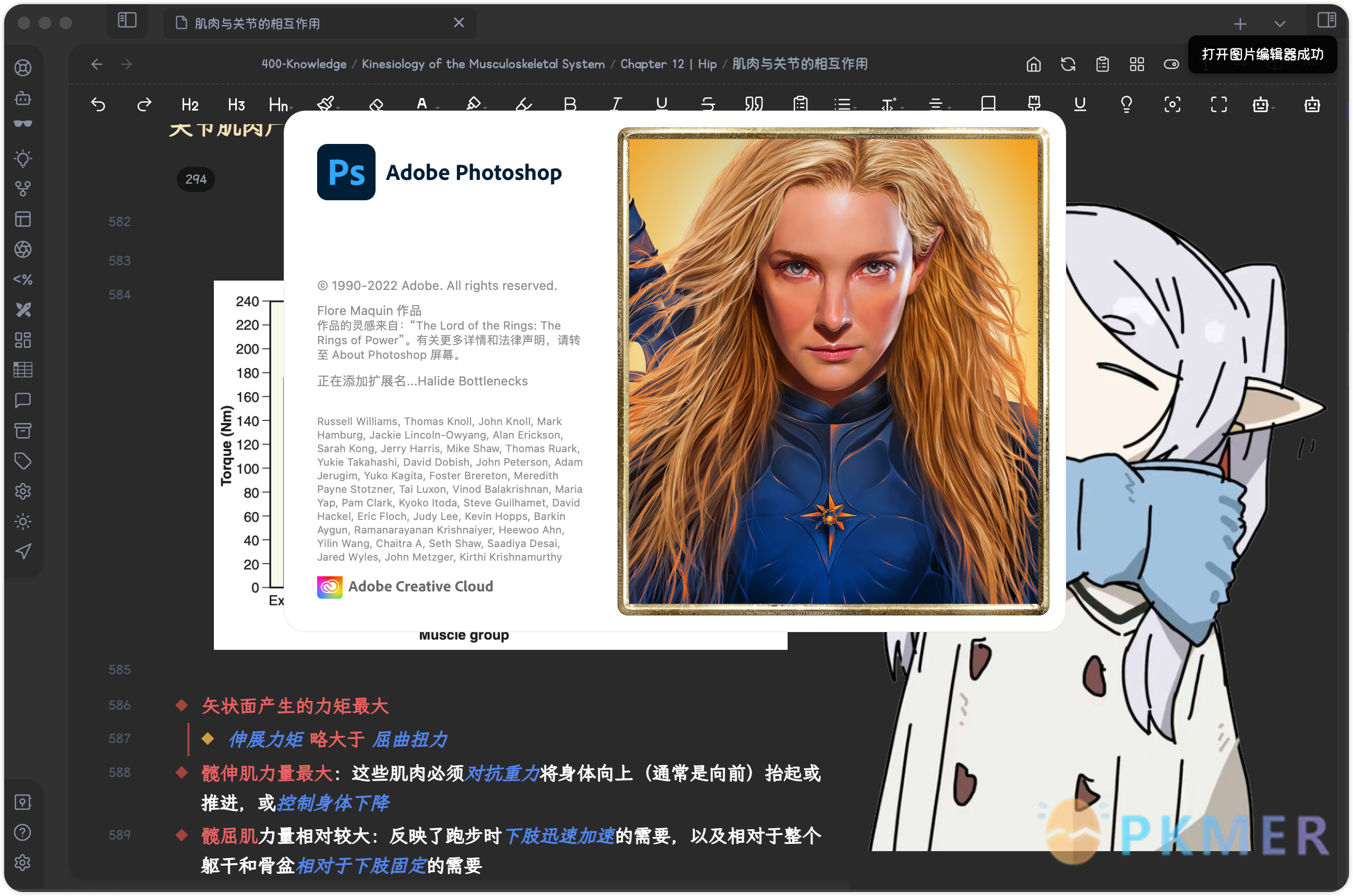The height and width of the screenshot is (896, 1353).
Task: Navigate forward with the right arrow
Action: (126, 64)
